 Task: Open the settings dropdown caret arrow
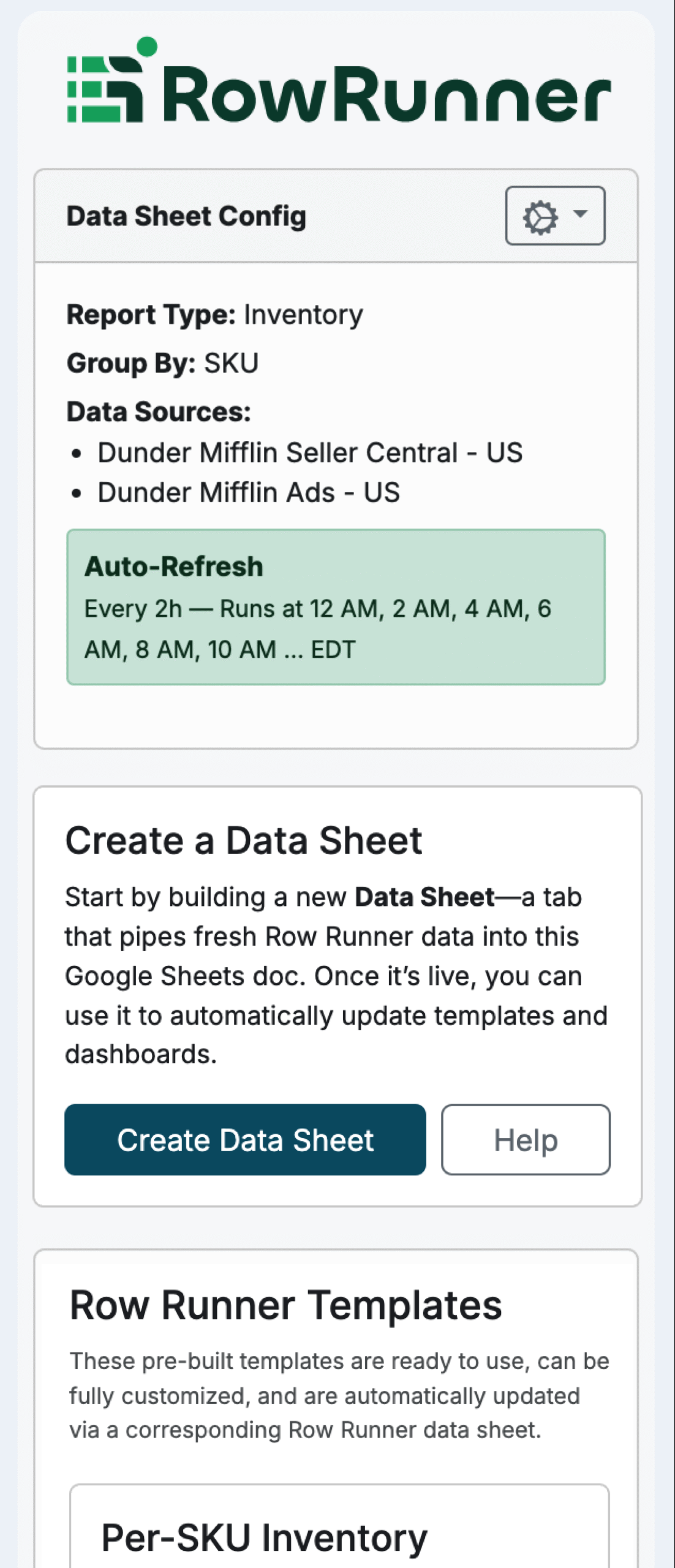[x=579, y=214]
